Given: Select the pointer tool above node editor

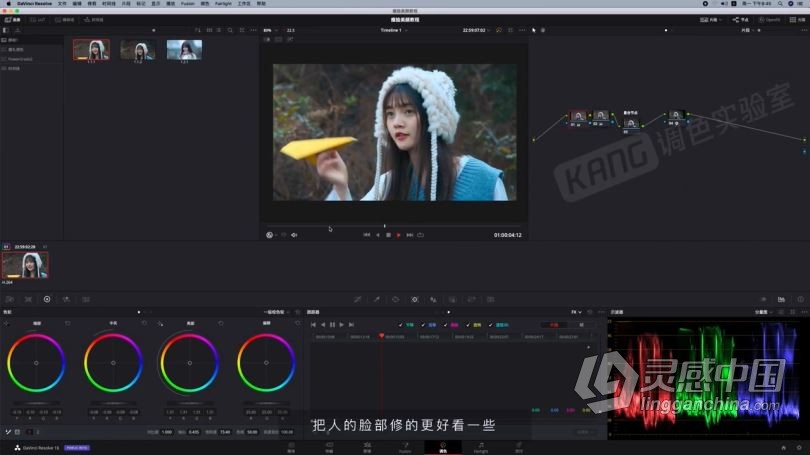Looking at the screenshot, I should pos(534,30).
